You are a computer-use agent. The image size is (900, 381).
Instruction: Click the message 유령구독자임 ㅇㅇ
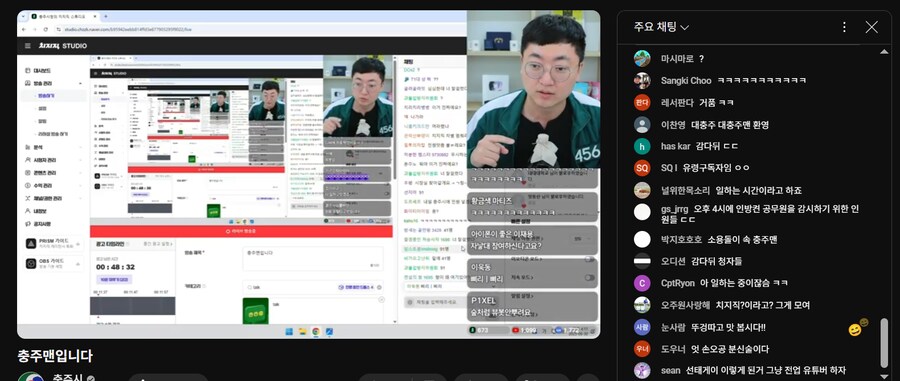pyautogui.click(x=716, y=168)
